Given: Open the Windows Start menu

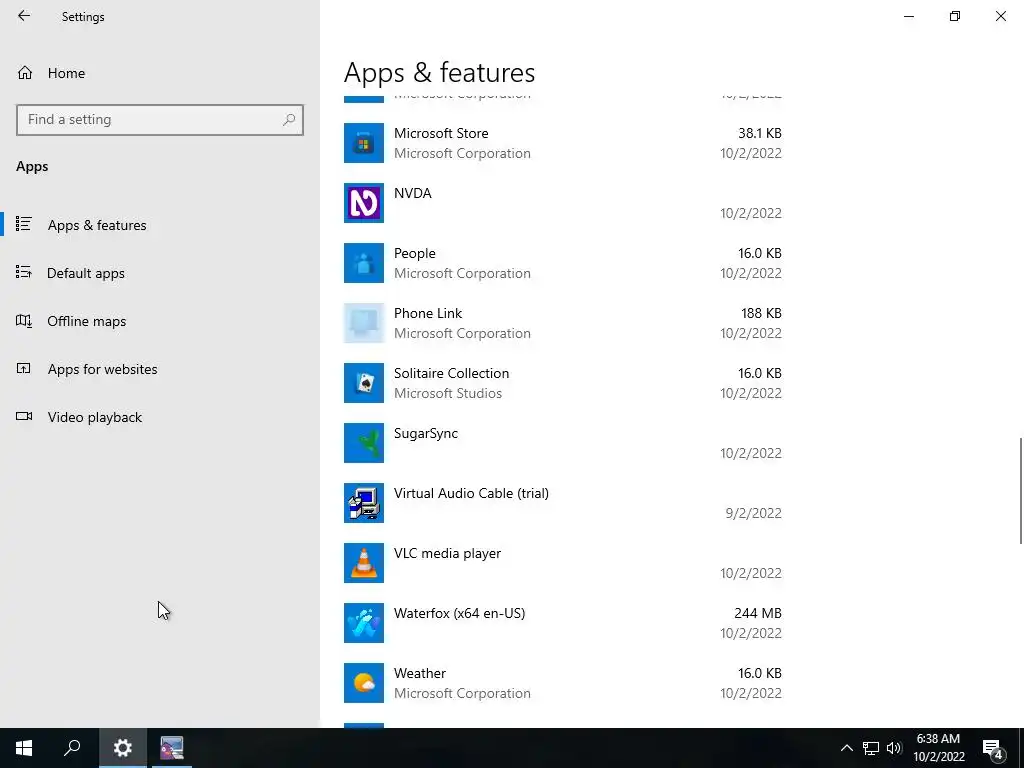Looking at the screenshot, I should [24, 748].
